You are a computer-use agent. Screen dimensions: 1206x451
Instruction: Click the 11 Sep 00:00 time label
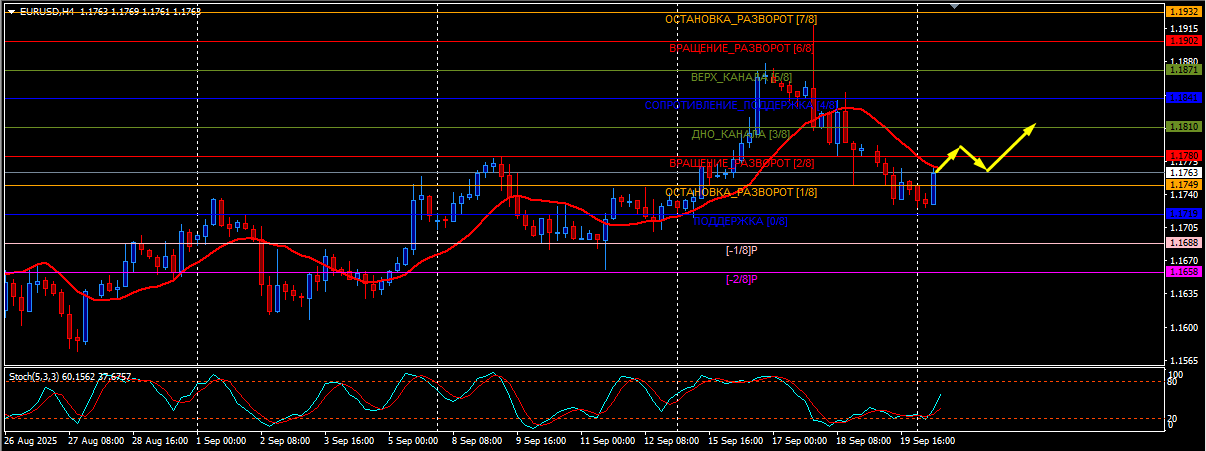tap(608, 440)
